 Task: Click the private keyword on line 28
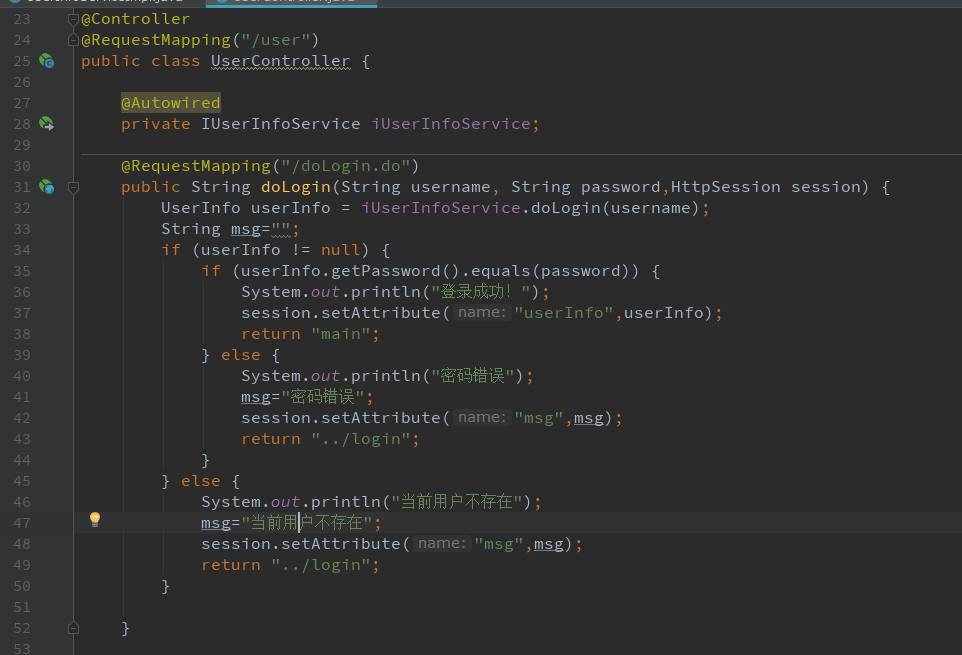click(x=156, y=124)
